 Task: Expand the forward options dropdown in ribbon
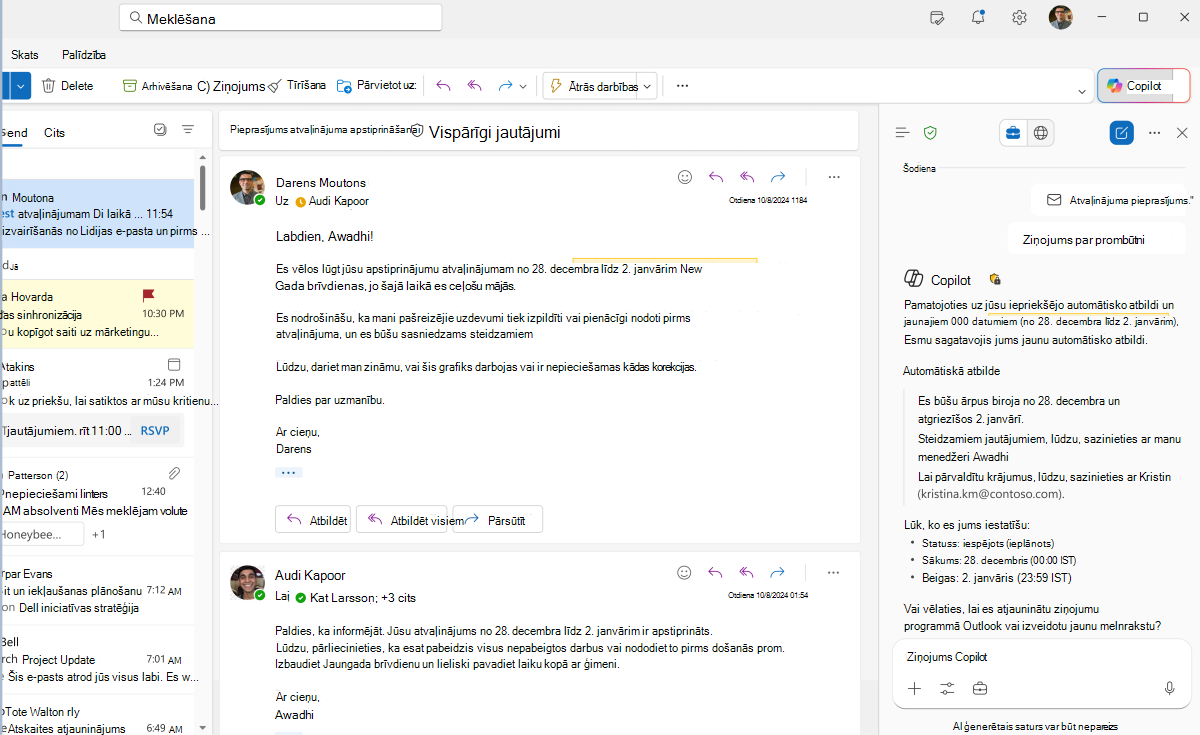pos(523,86)
